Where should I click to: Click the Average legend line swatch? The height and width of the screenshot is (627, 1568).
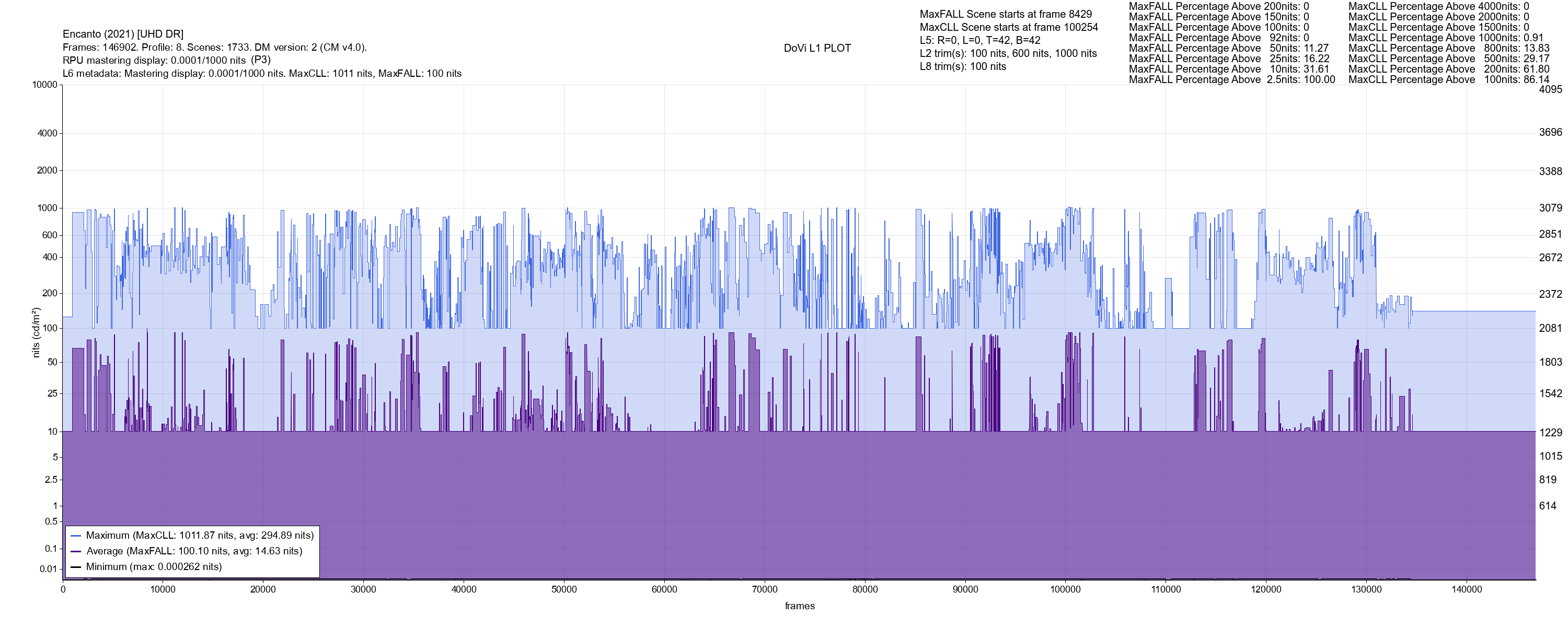(x=76, y=552)
